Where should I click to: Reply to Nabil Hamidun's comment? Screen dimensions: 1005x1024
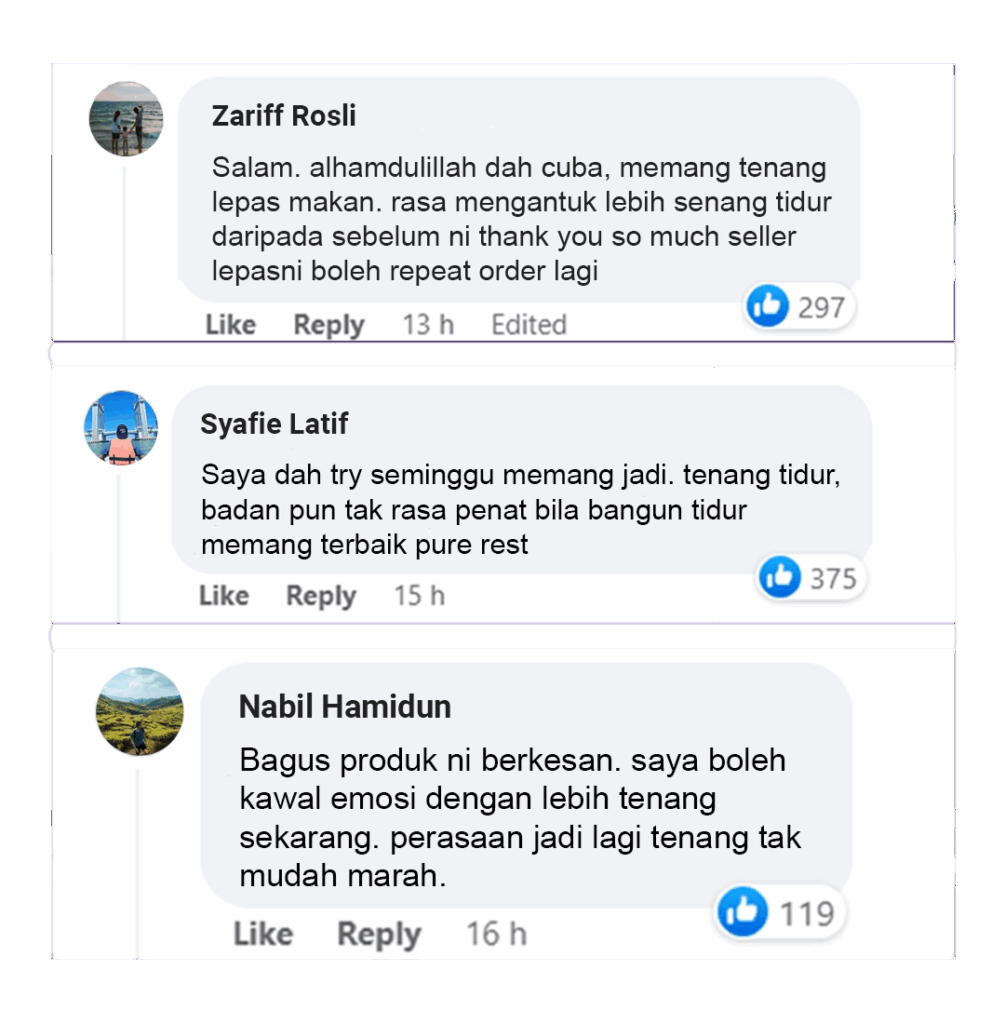pos(379,935)
